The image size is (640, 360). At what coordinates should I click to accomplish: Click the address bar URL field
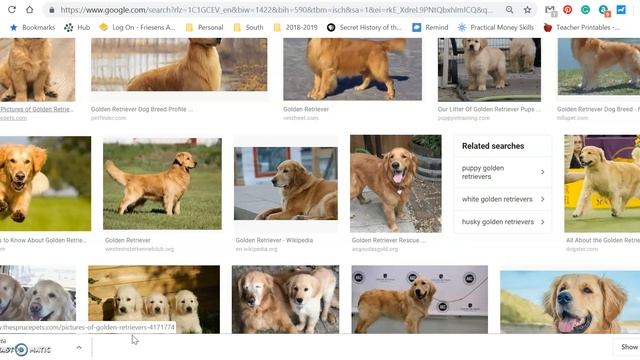pyautogui.click(x=276, y=10)
